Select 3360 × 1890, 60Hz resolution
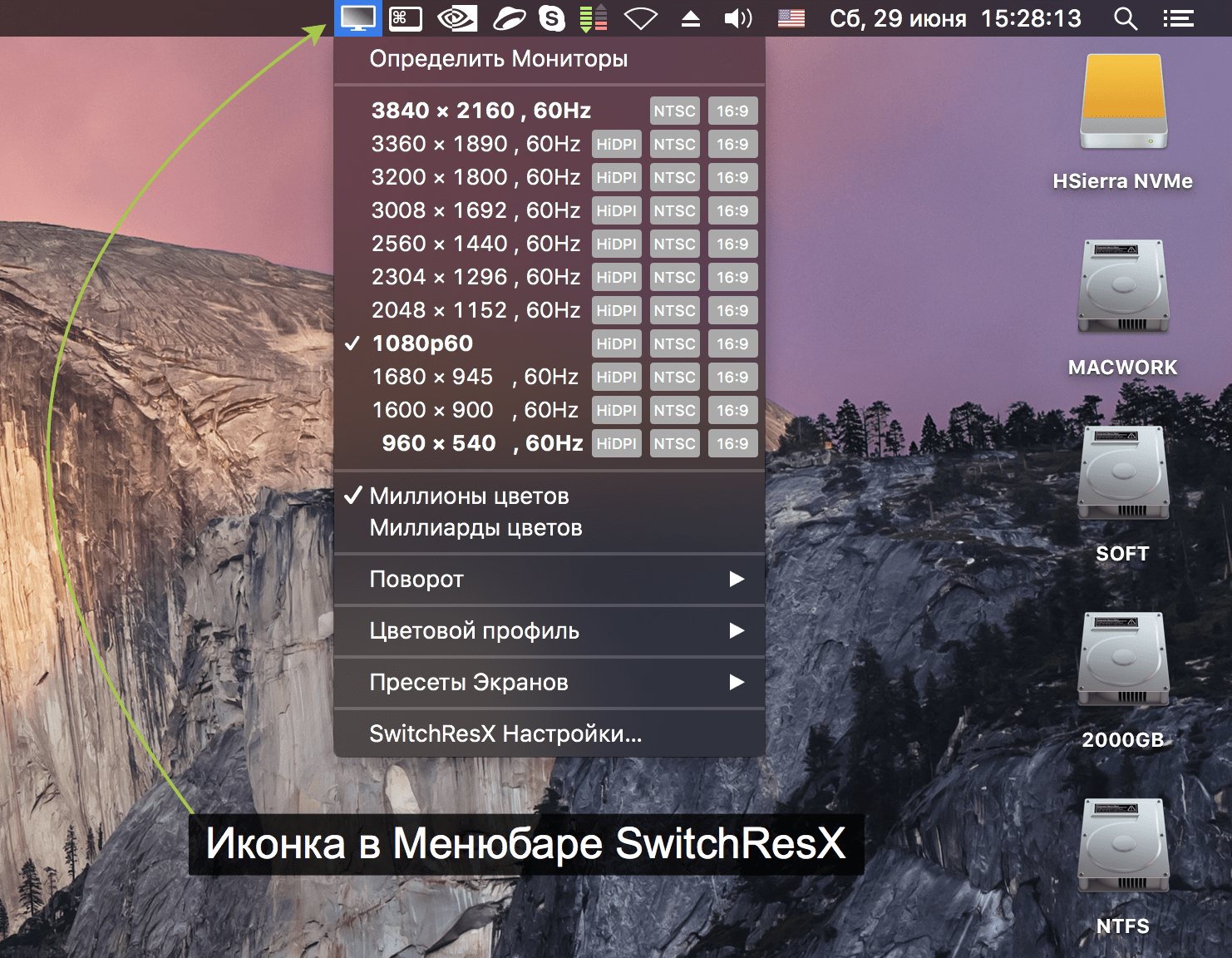The height and width of the screenshot is (958, 1232). pyautogui.click(x=549, y=144)
